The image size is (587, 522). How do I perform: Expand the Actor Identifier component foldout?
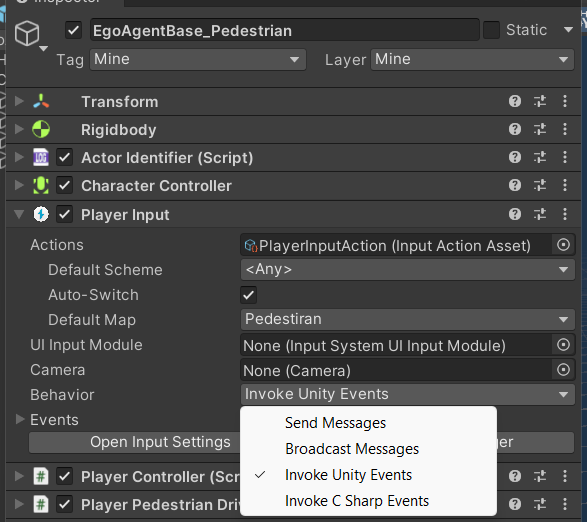point(19,157)
